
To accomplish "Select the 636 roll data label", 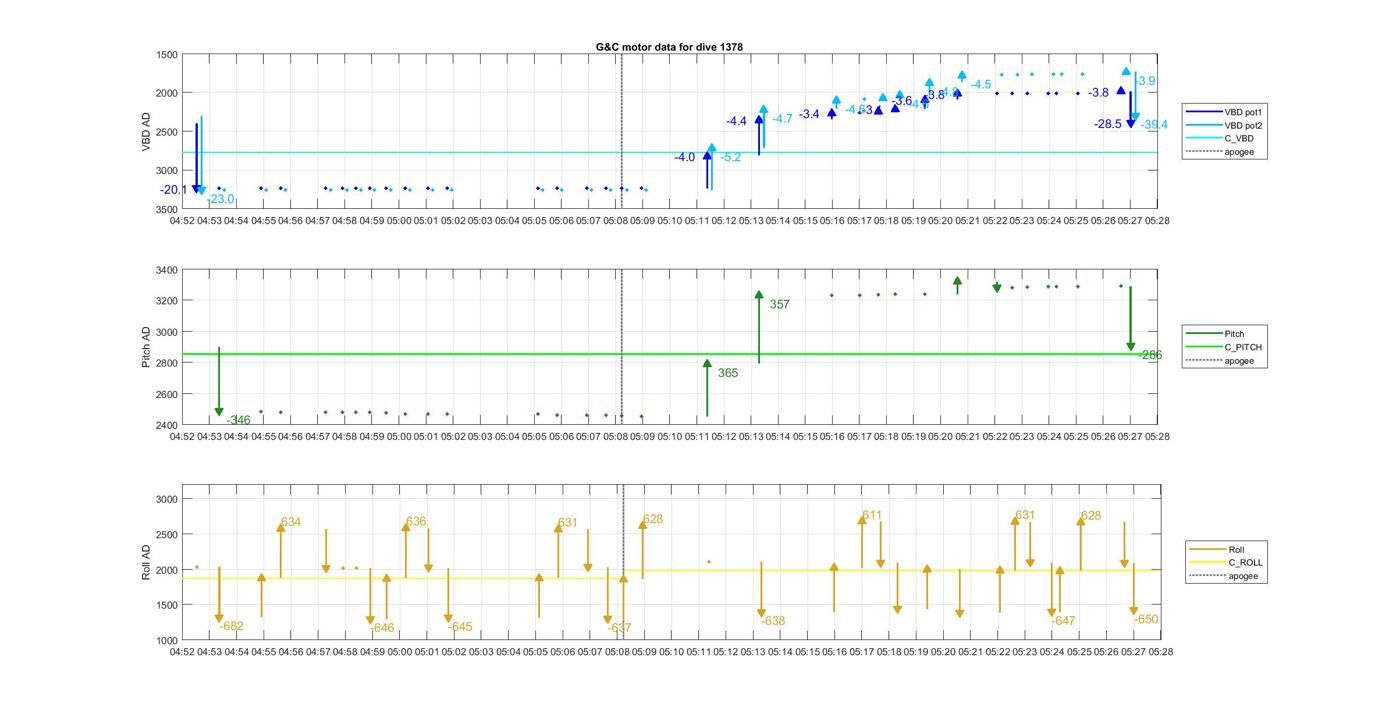I will pos(416,522).
